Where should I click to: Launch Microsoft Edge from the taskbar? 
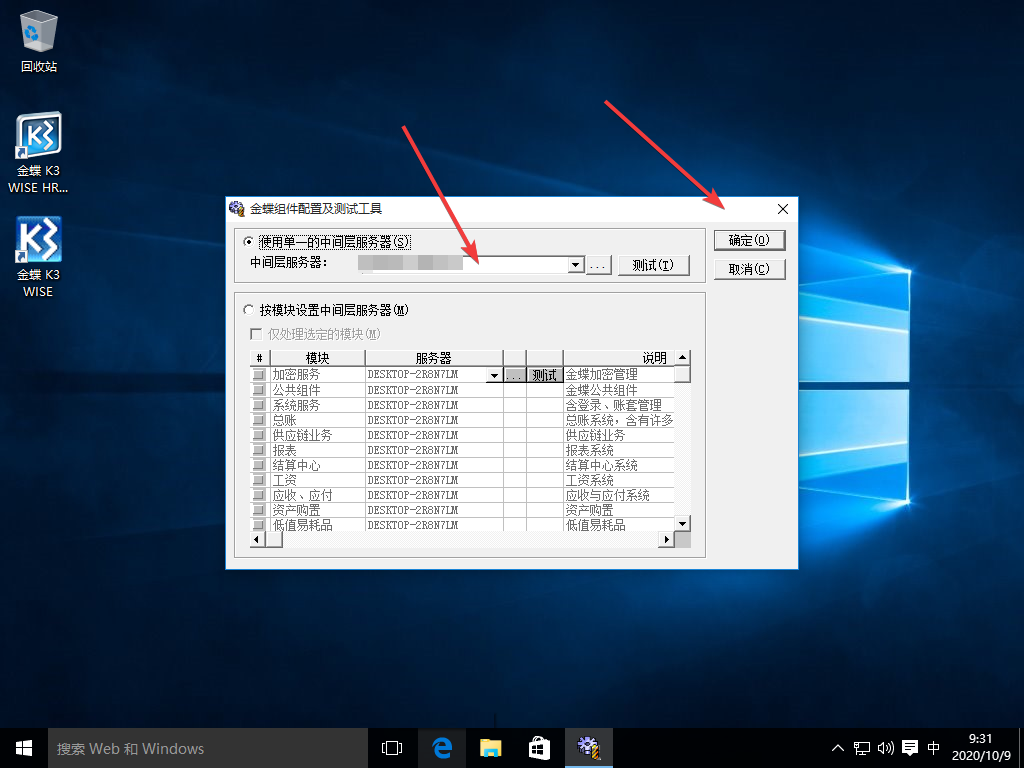(x=442, y=747)
